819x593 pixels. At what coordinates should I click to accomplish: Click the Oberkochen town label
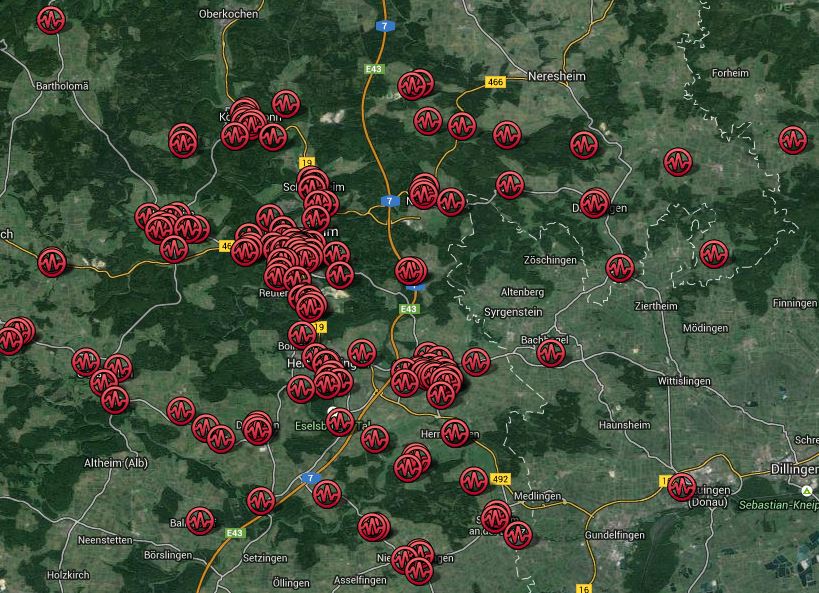228,14
